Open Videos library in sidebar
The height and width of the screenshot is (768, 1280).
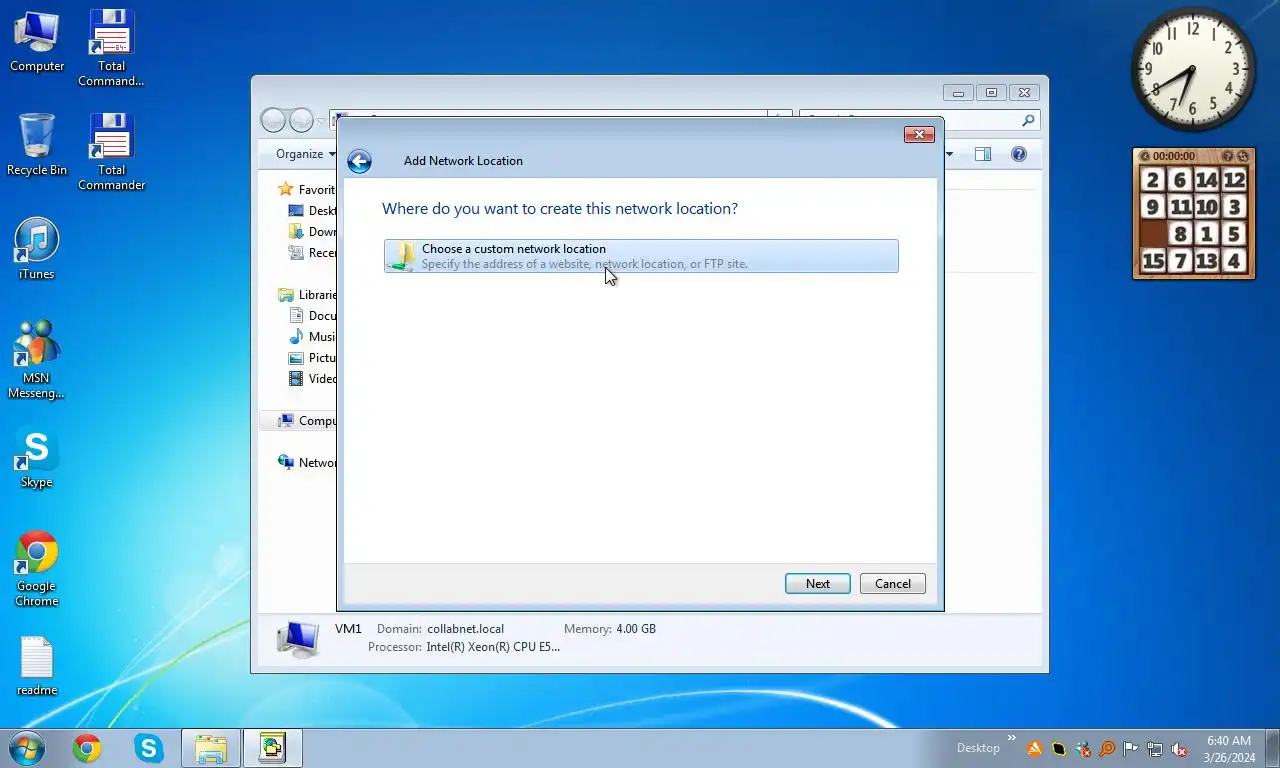pos(312,379)
